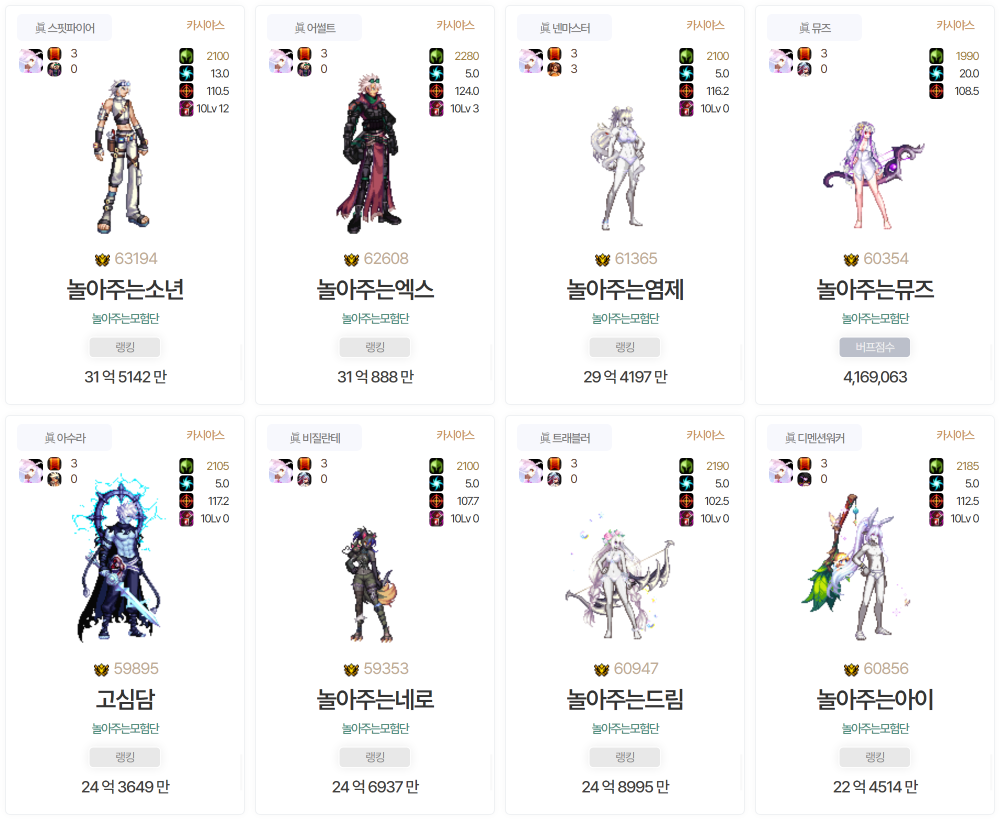Click the green 2100 icon on 놀아주는소년 card
The image size is (1000, 820).
186,56
